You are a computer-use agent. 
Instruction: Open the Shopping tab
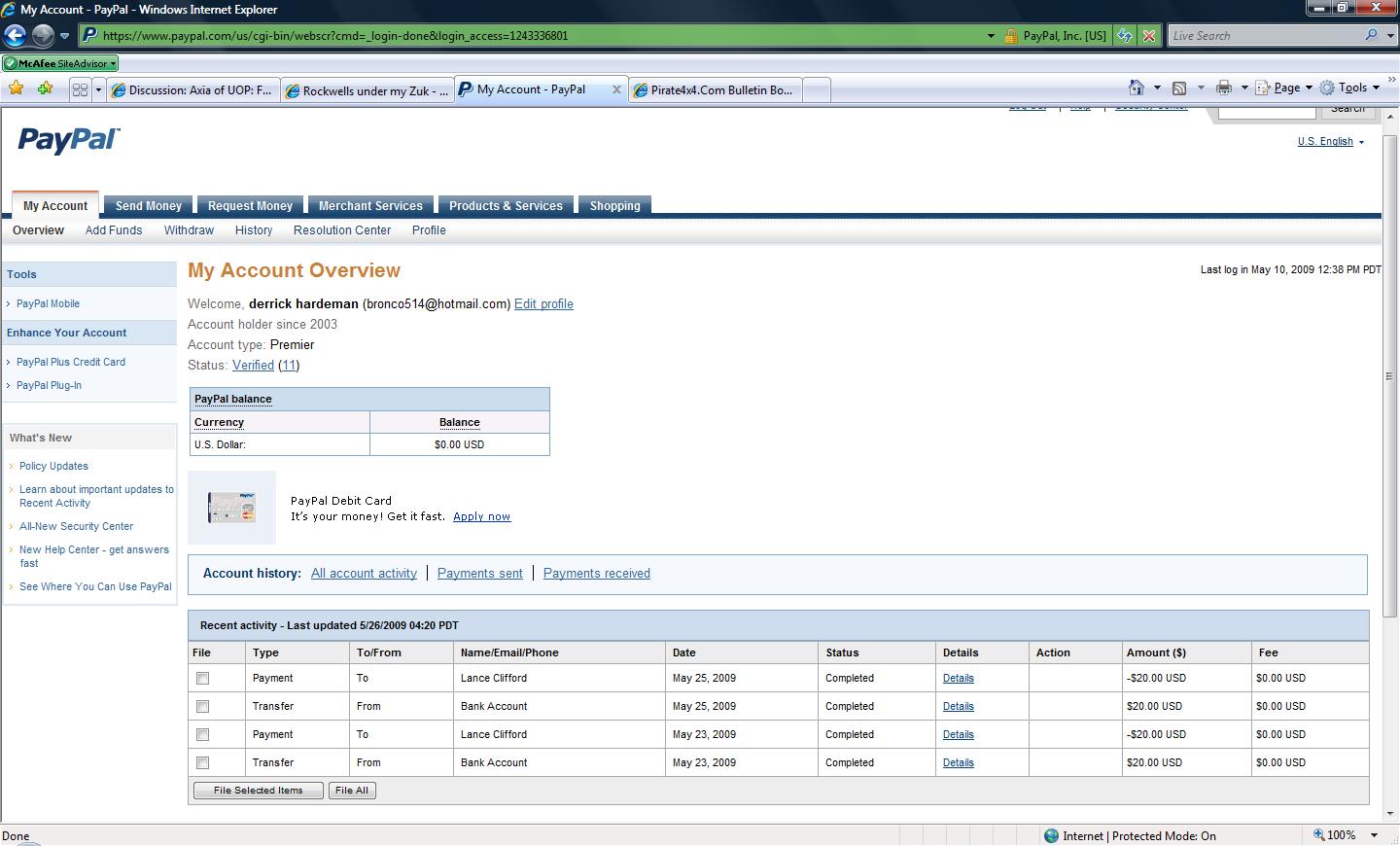(614, 206)
